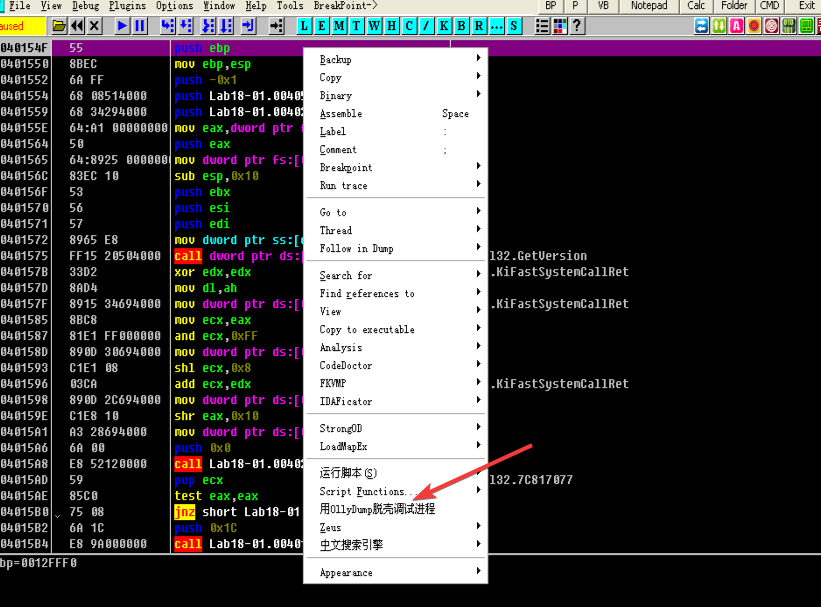The width and height of the screenshot is (821, 607).
Task: Click the Folder shortcut button
Action: pos(734,6)
